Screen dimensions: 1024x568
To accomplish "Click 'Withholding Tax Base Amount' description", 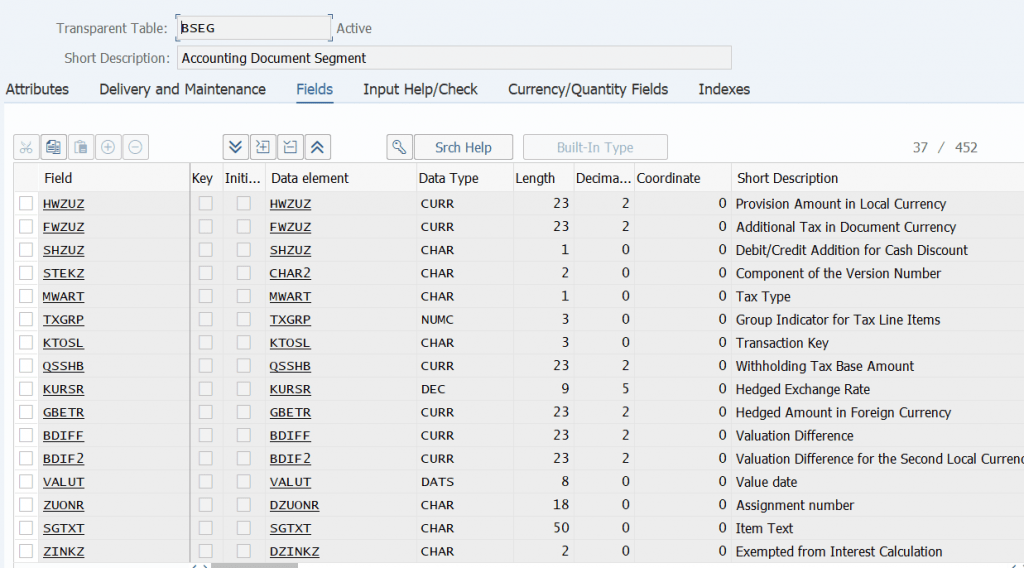I will [x=825, y=366].
